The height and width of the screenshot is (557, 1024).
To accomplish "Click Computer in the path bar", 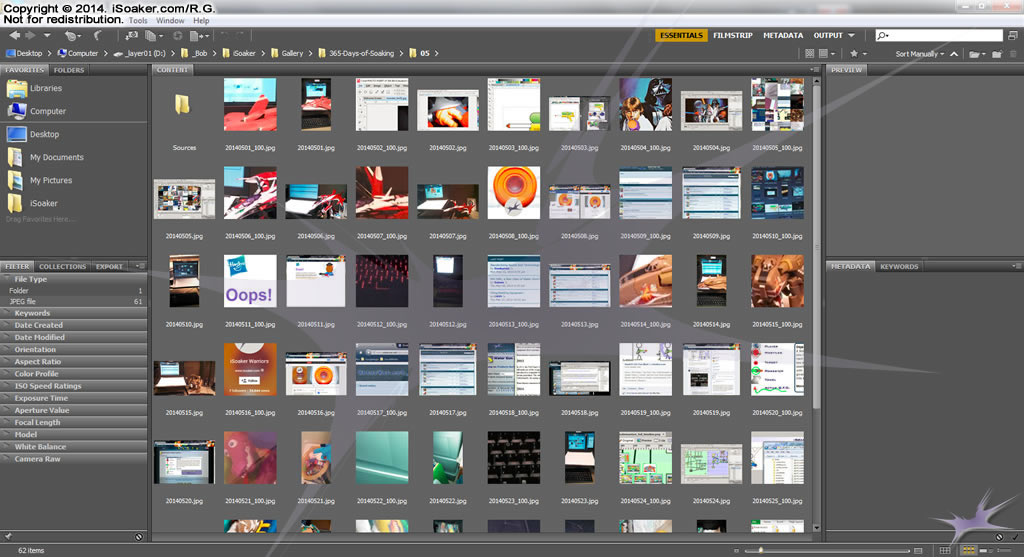I will coord(77,54).
